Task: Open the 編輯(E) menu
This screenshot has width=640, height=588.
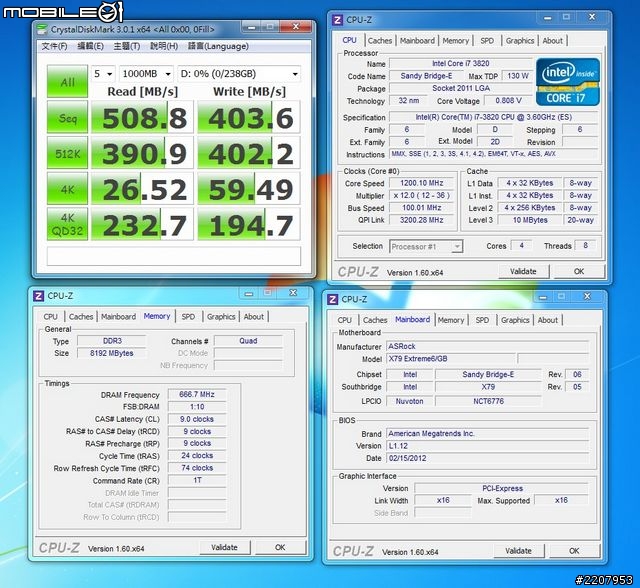Action: click(90, 46)
